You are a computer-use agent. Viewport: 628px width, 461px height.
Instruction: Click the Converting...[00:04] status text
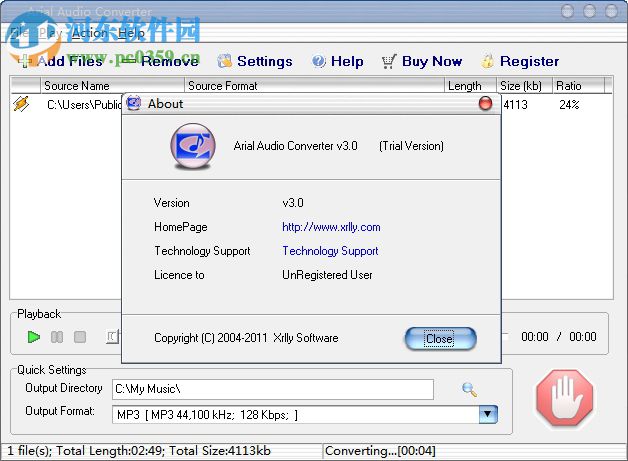pyautogui.click(x=380, y=451)
